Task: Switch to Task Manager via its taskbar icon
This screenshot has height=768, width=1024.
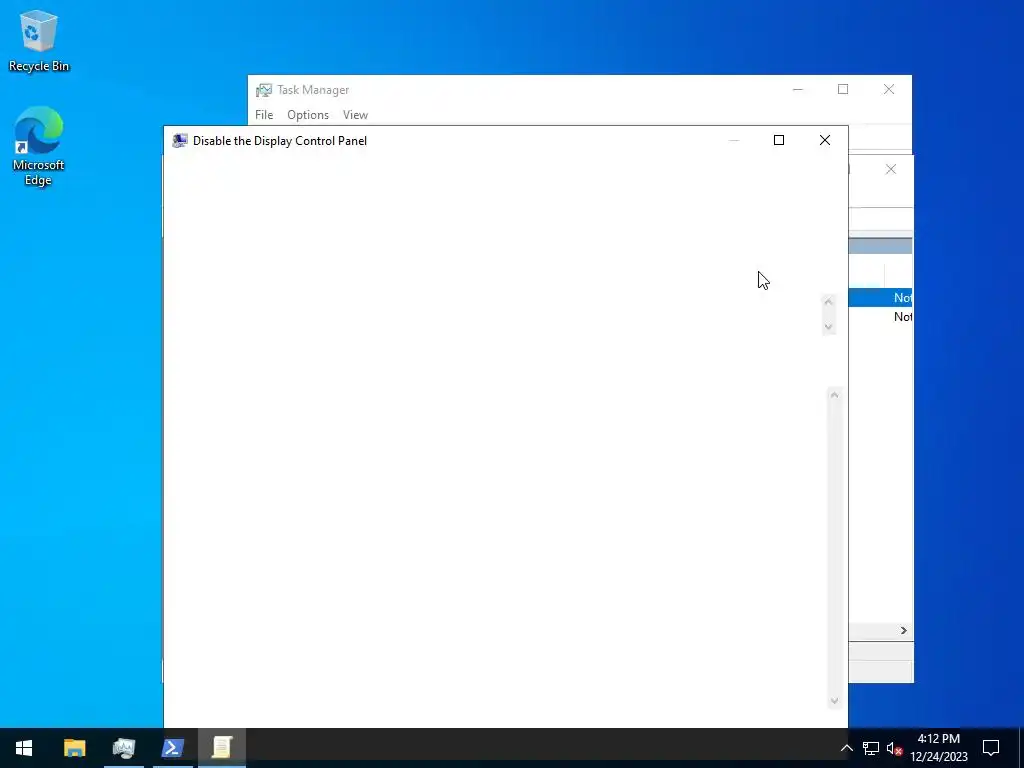Action: [x=123, y=748]
